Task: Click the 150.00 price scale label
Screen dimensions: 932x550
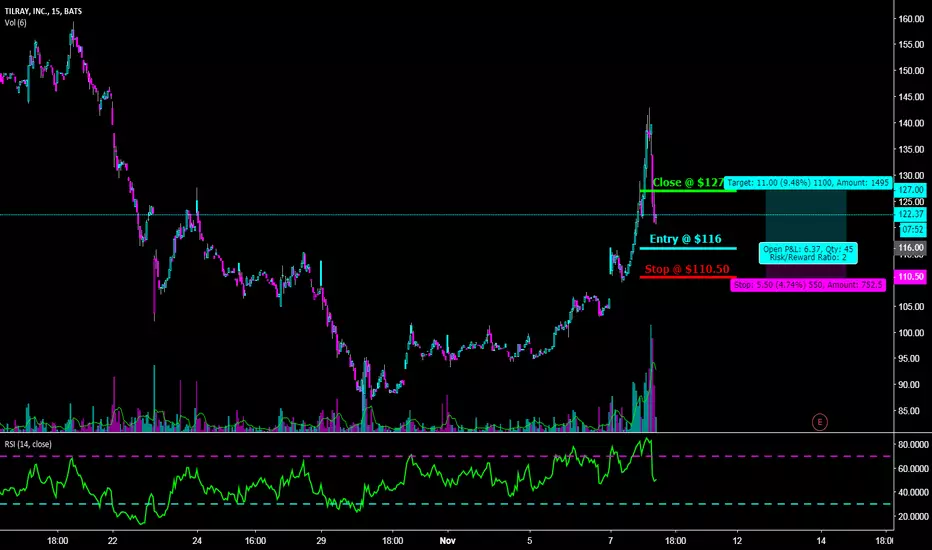Action: coord(911,71)
